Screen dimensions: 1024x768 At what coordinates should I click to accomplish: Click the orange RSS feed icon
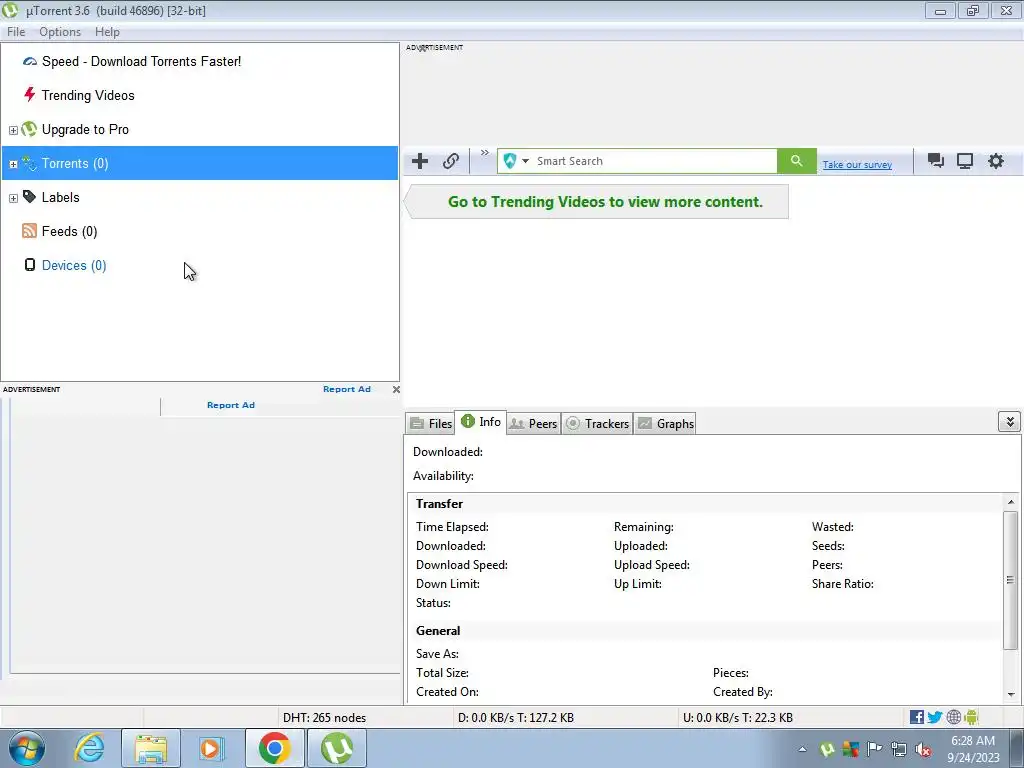29,231
